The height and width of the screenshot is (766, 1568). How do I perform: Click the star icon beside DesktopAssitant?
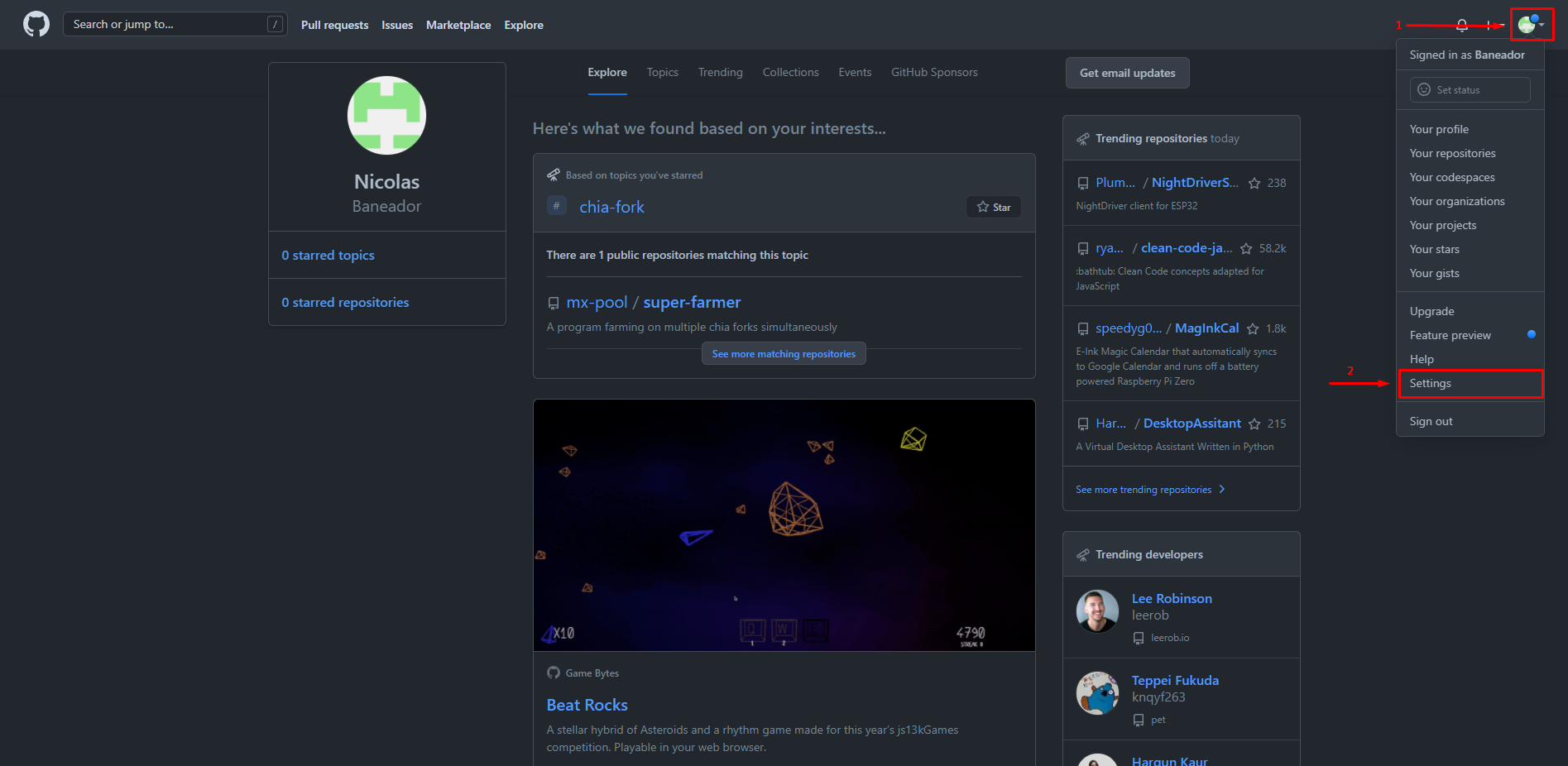coord(1254,424)
